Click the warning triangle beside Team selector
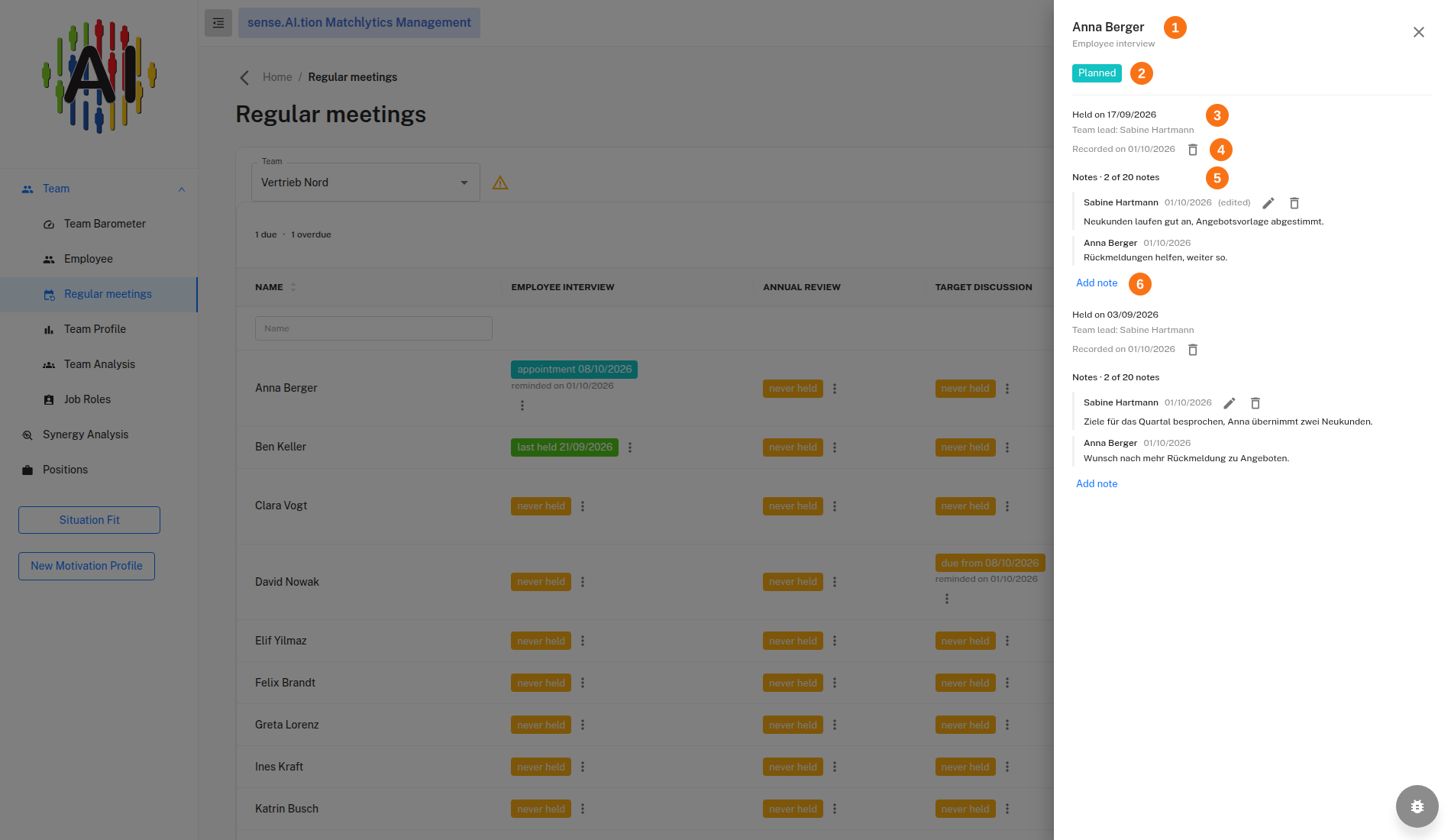This screenshot has width=1451, height=840. pos(500,183)
